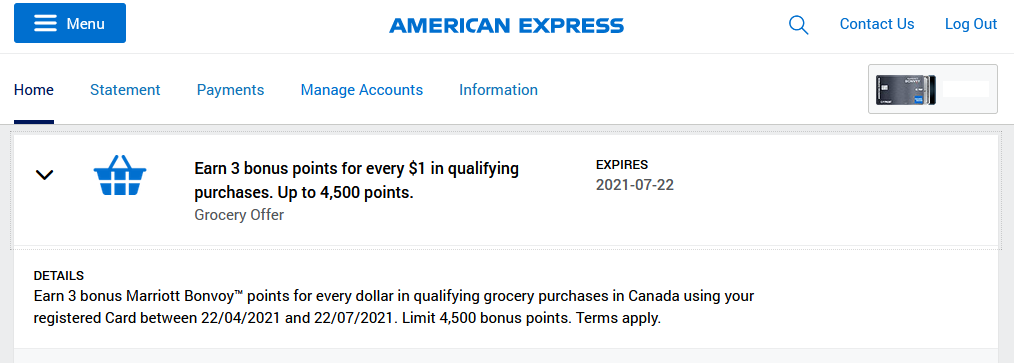The image size is (1014, 363).
Task: Switch to the Statement tab
Action: tap(125, 90)
